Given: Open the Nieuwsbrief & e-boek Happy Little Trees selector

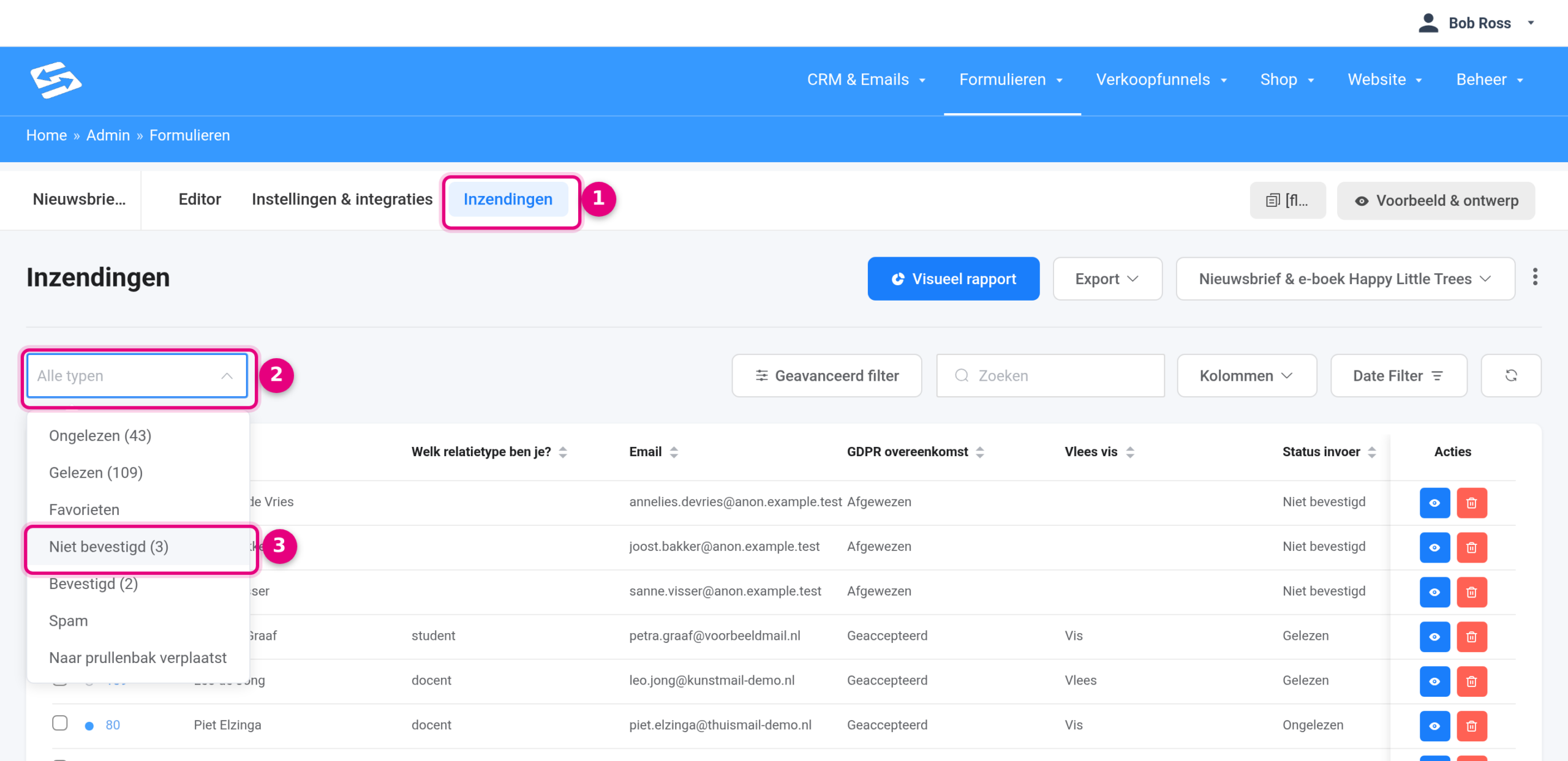Looking at the screenshot, I should [1345, 279].
